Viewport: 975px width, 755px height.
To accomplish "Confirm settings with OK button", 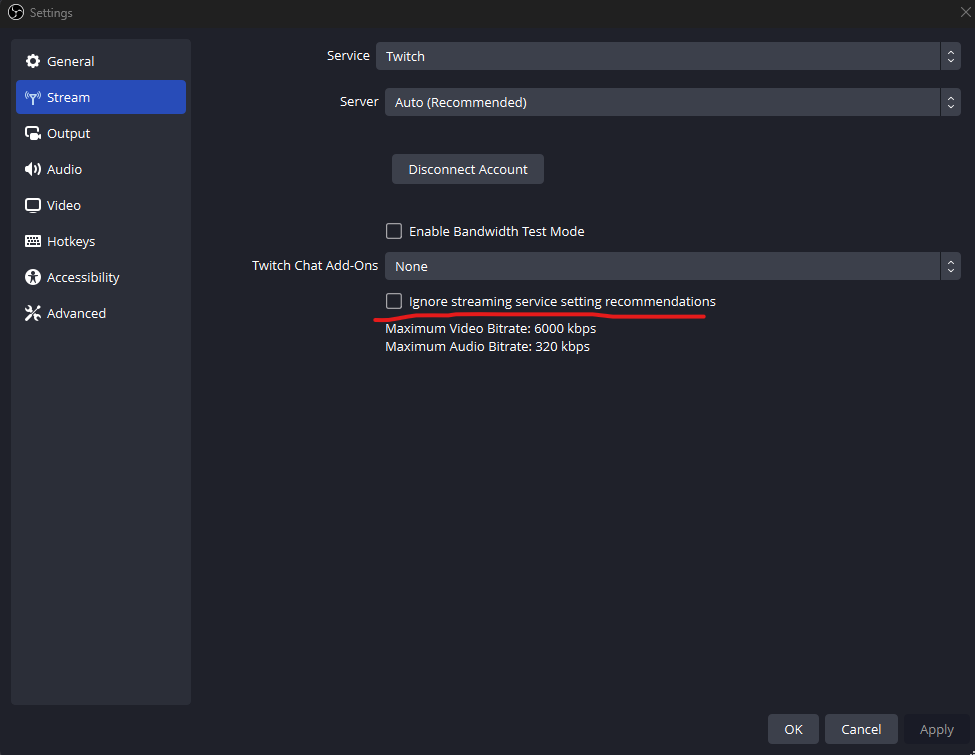I will (x=793, y=729).
